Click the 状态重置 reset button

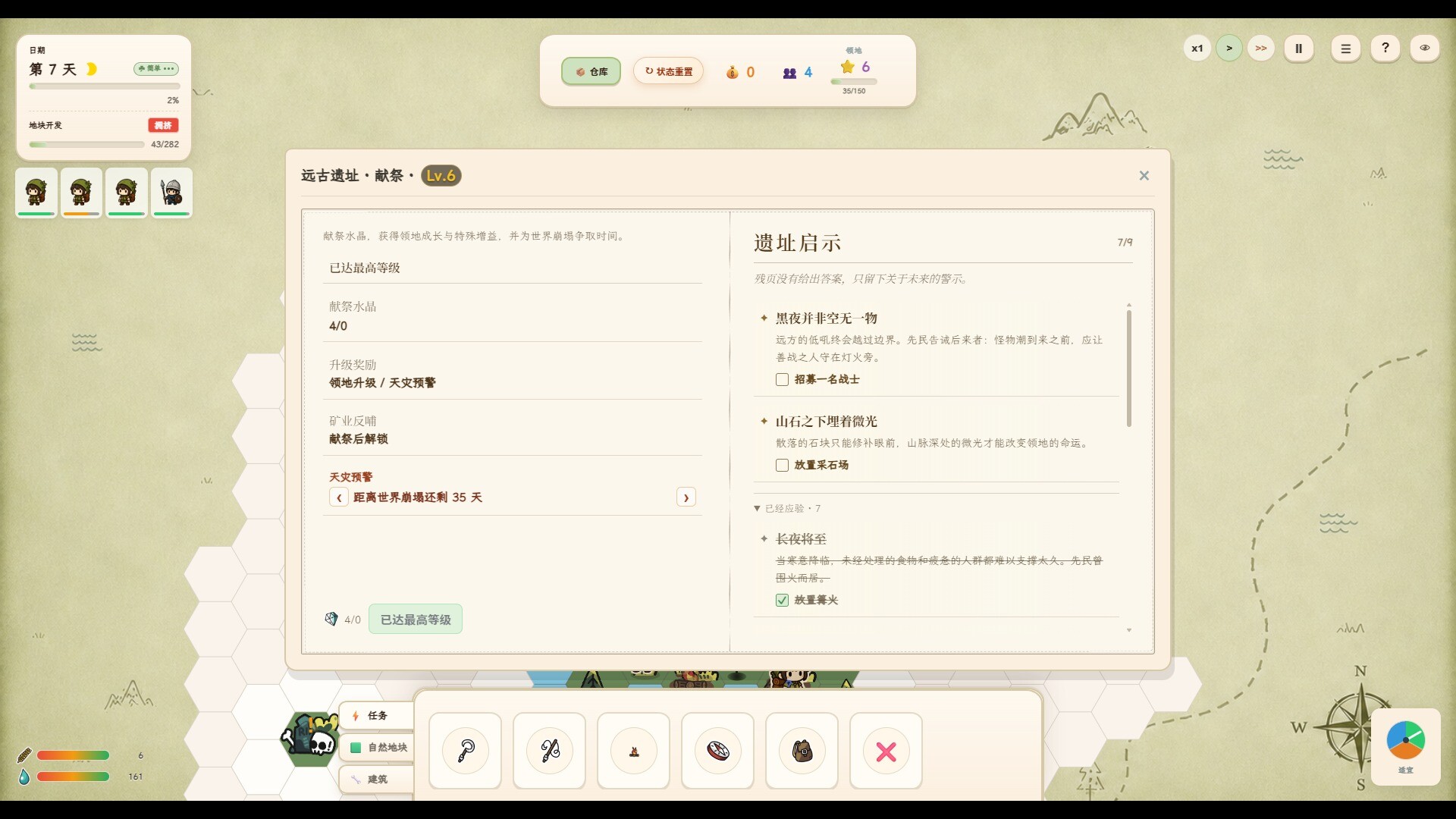(668, 71)
